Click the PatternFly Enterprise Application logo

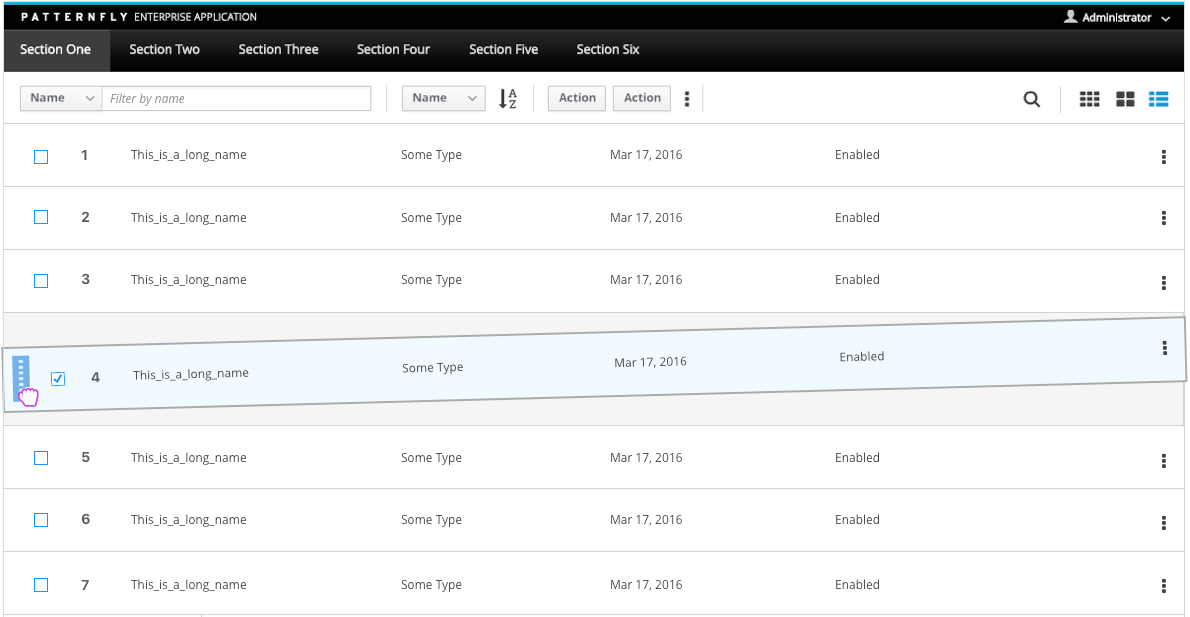(139, 17)
